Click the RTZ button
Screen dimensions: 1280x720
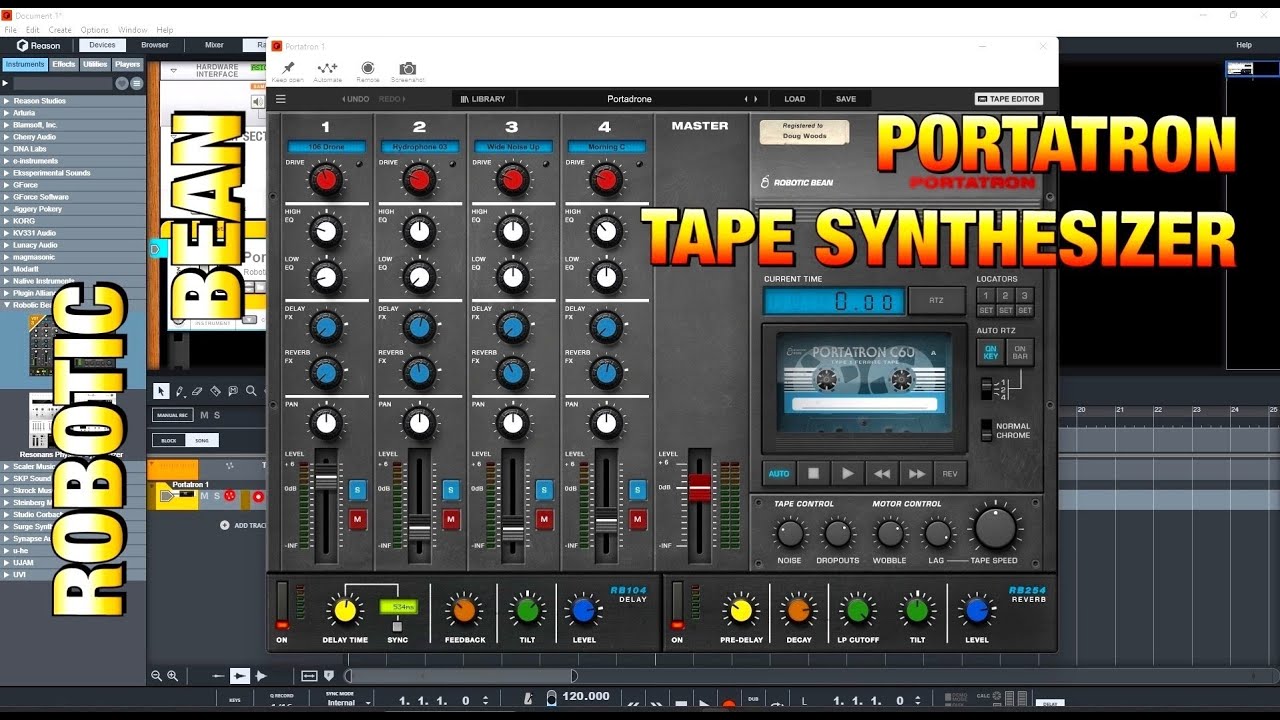pos(937,300)
